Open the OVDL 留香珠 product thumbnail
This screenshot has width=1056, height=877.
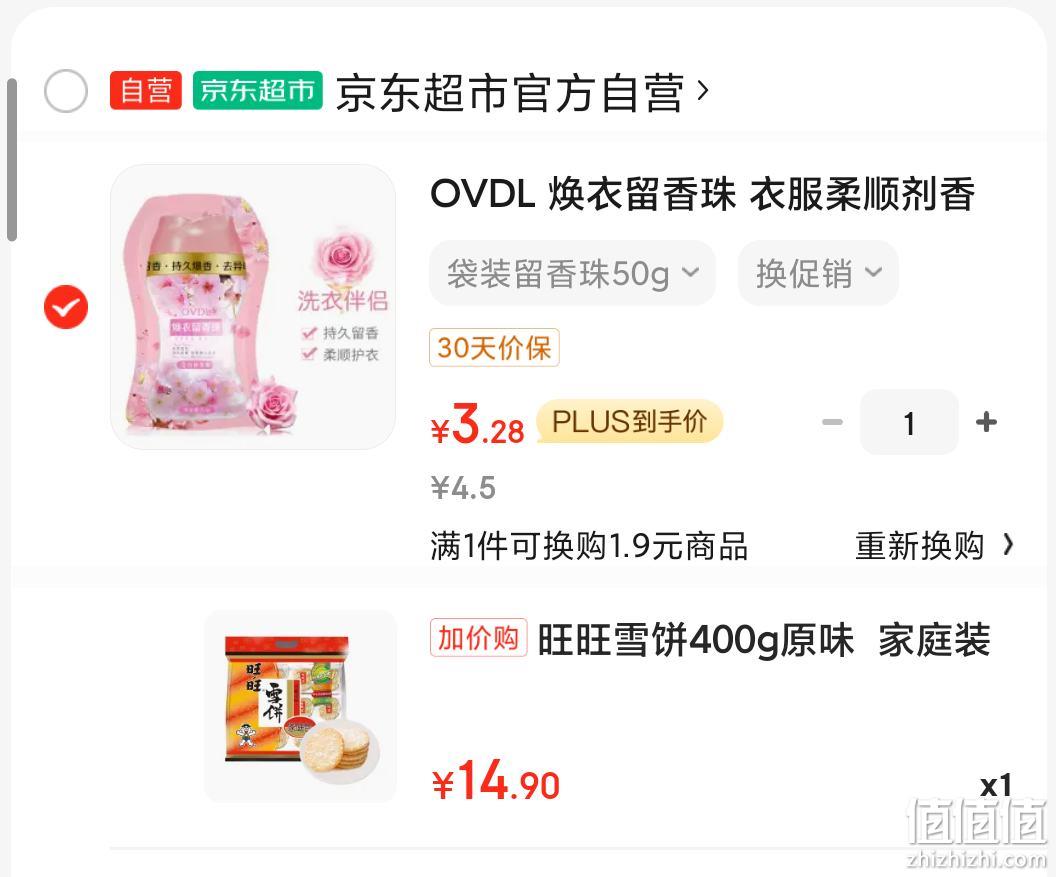(253, 307)
